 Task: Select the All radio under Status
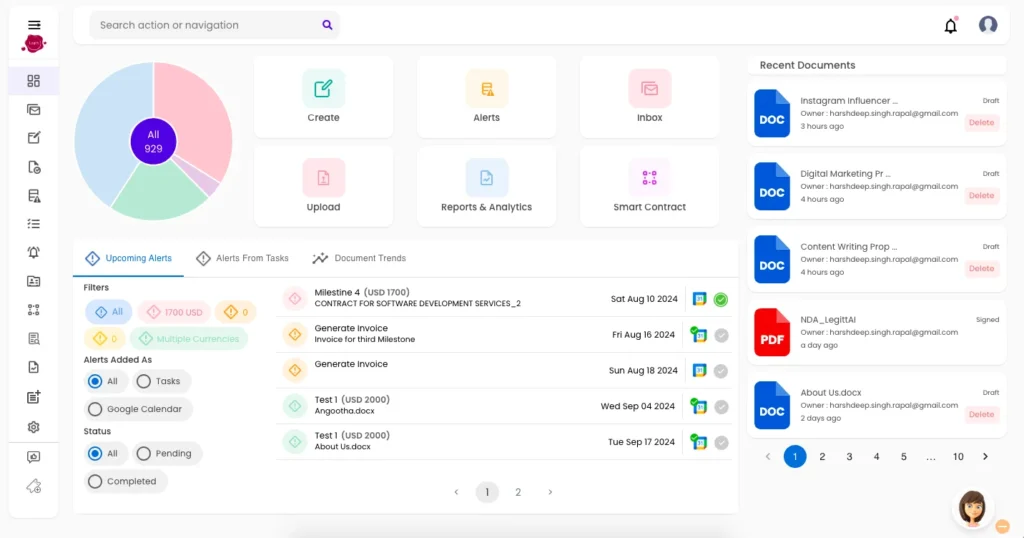[x=95, y=453]
